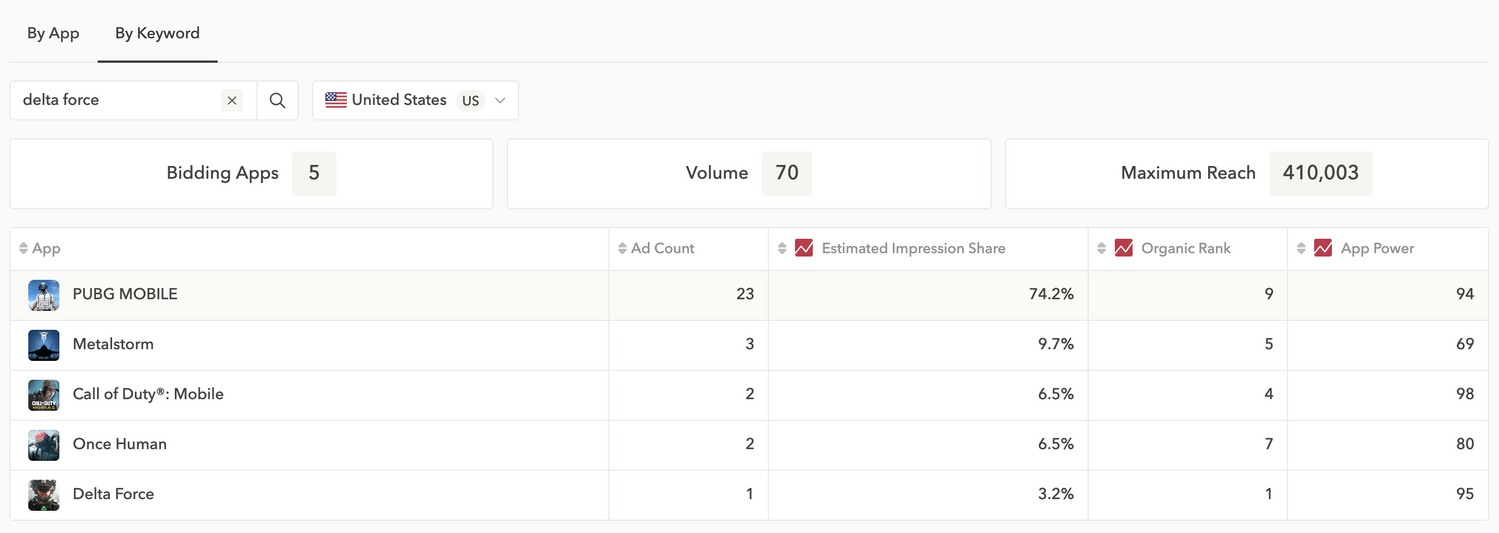Switch to the By App tab
The width and height of the screenshot is (1499, 533).
pos(53,33)
